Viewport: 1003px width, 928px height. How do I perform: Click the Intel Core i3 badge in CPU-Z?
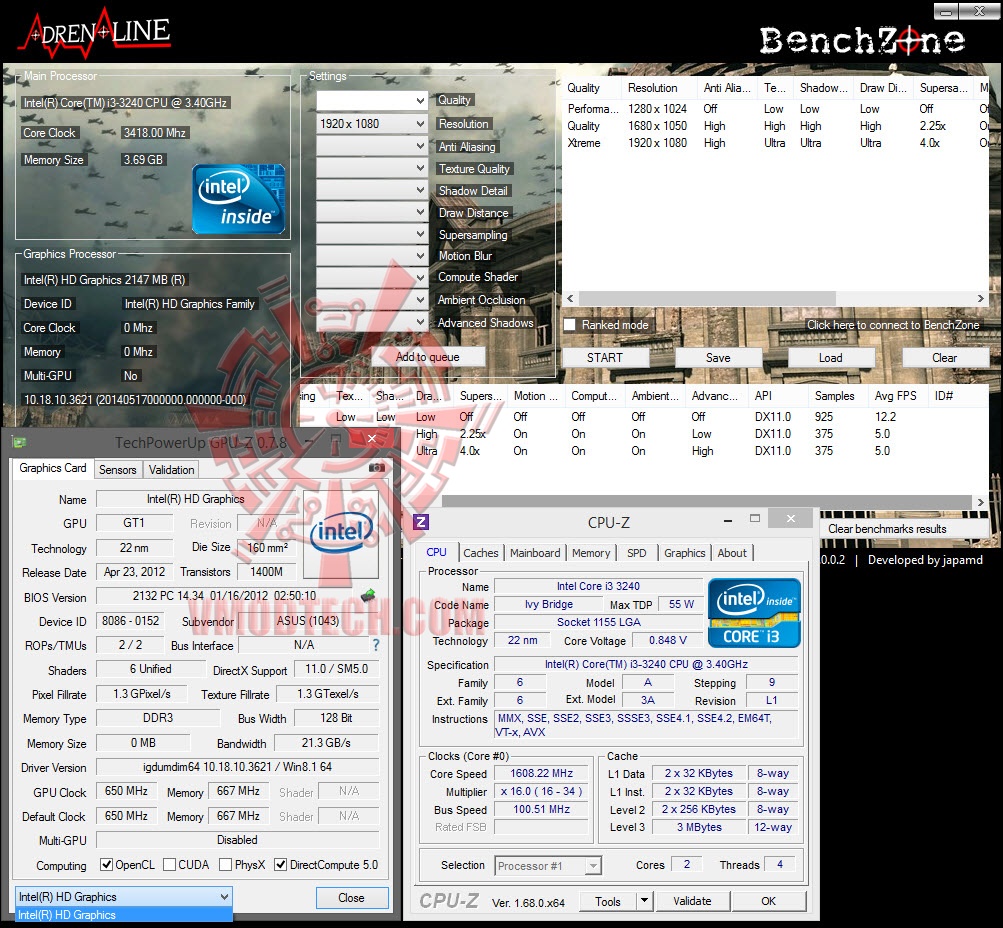point(754,613)
